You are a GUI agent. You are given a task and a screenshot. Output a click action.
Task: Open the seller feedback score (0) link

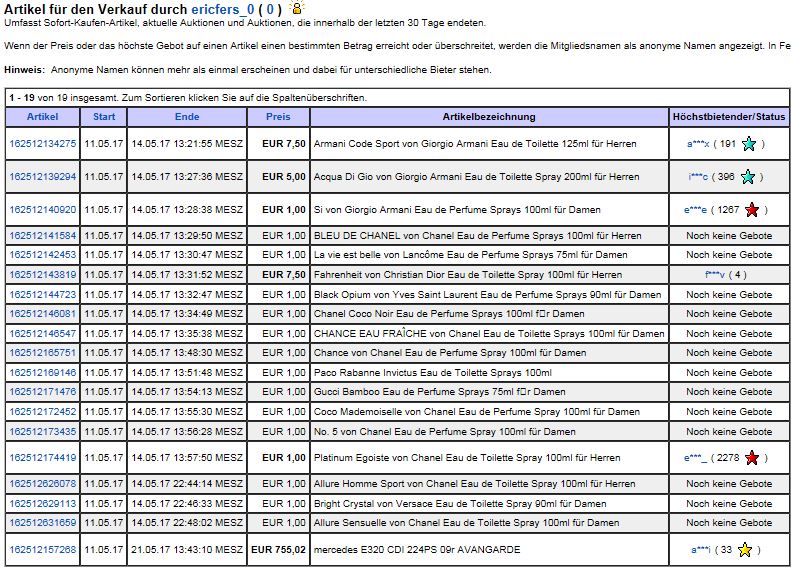[270, 9]
